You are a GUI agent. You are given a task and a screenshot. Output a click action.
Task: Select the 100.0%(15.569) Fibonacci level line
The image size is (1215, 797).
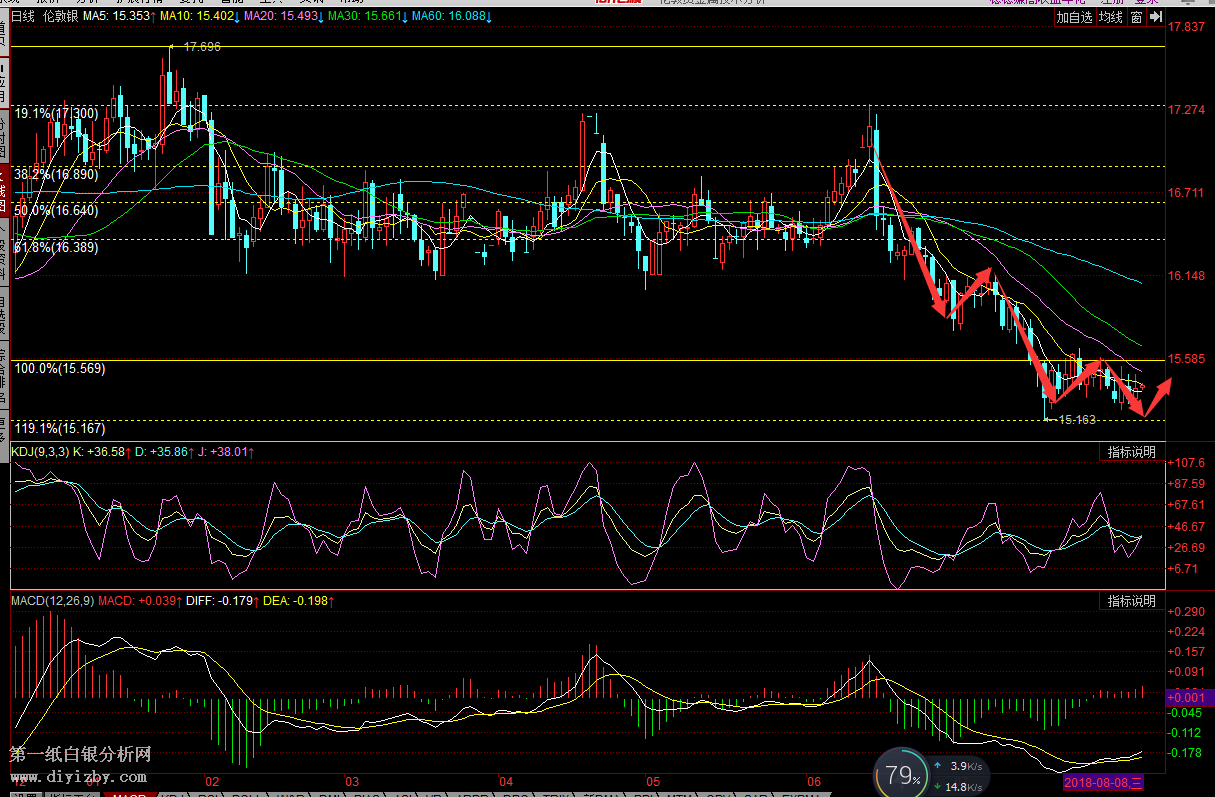coord(58,369)
